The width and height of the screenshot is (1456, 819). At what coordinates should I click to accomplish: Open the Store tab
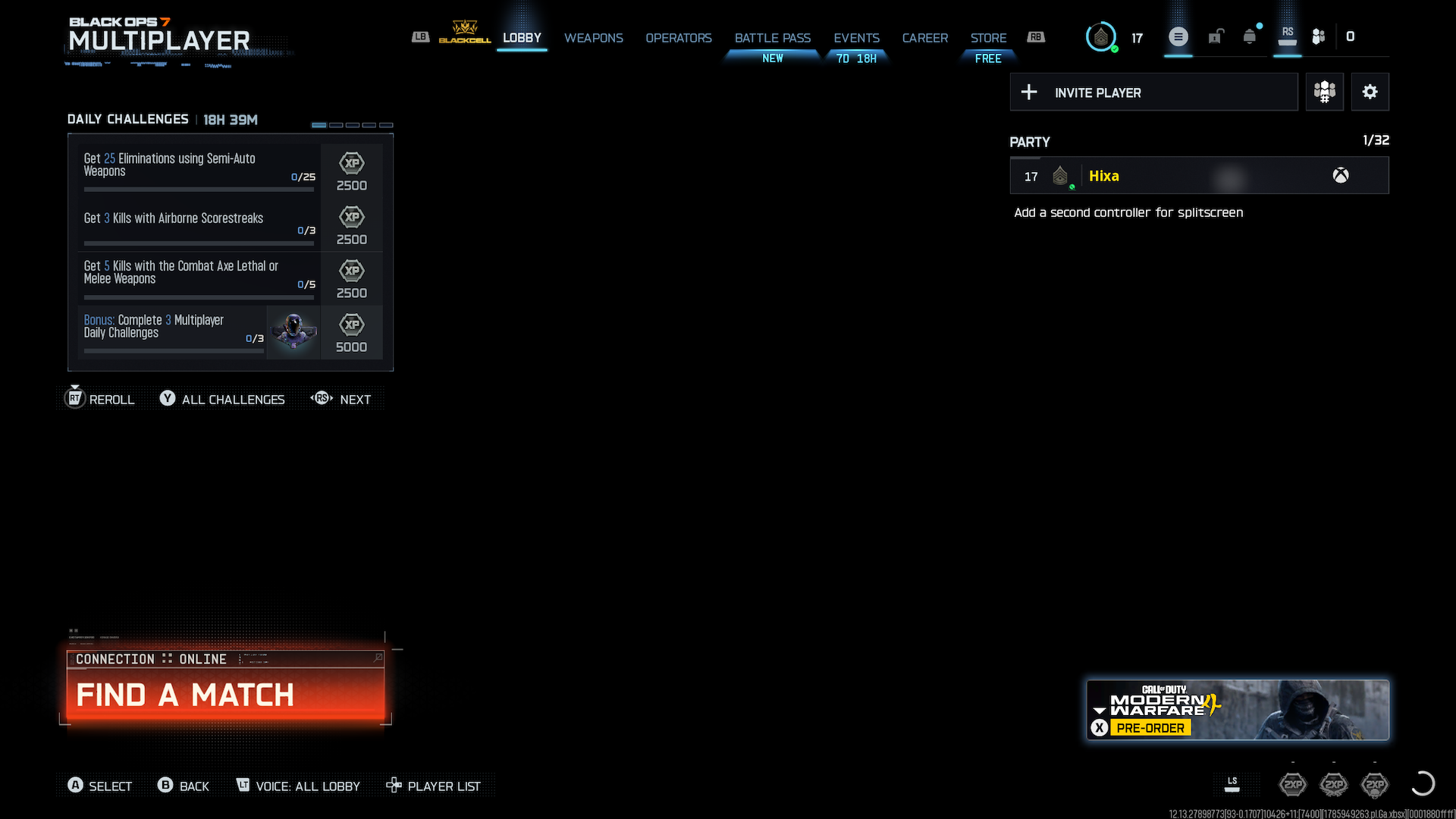click(989, 38)
